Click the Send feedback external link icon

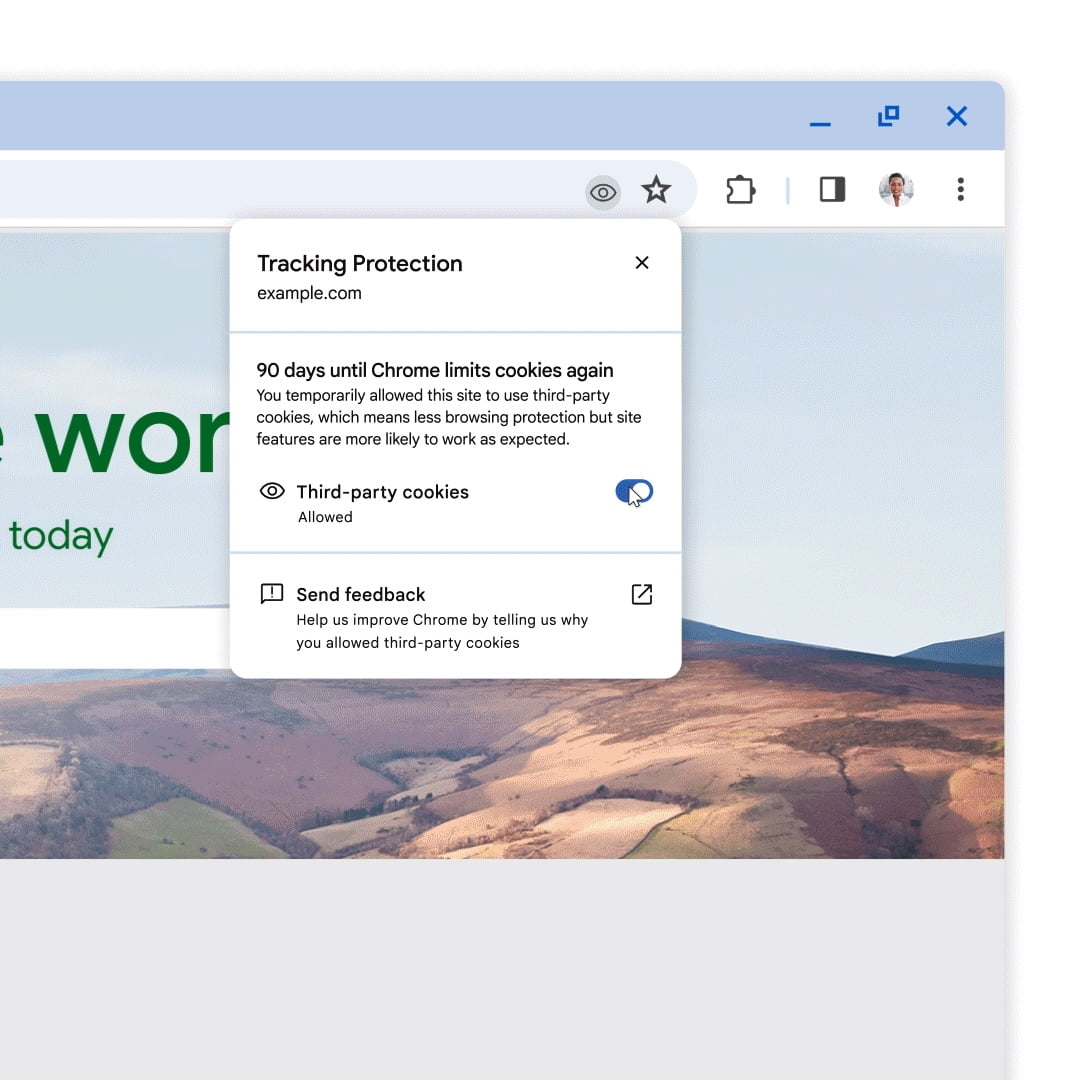[642, 595]
